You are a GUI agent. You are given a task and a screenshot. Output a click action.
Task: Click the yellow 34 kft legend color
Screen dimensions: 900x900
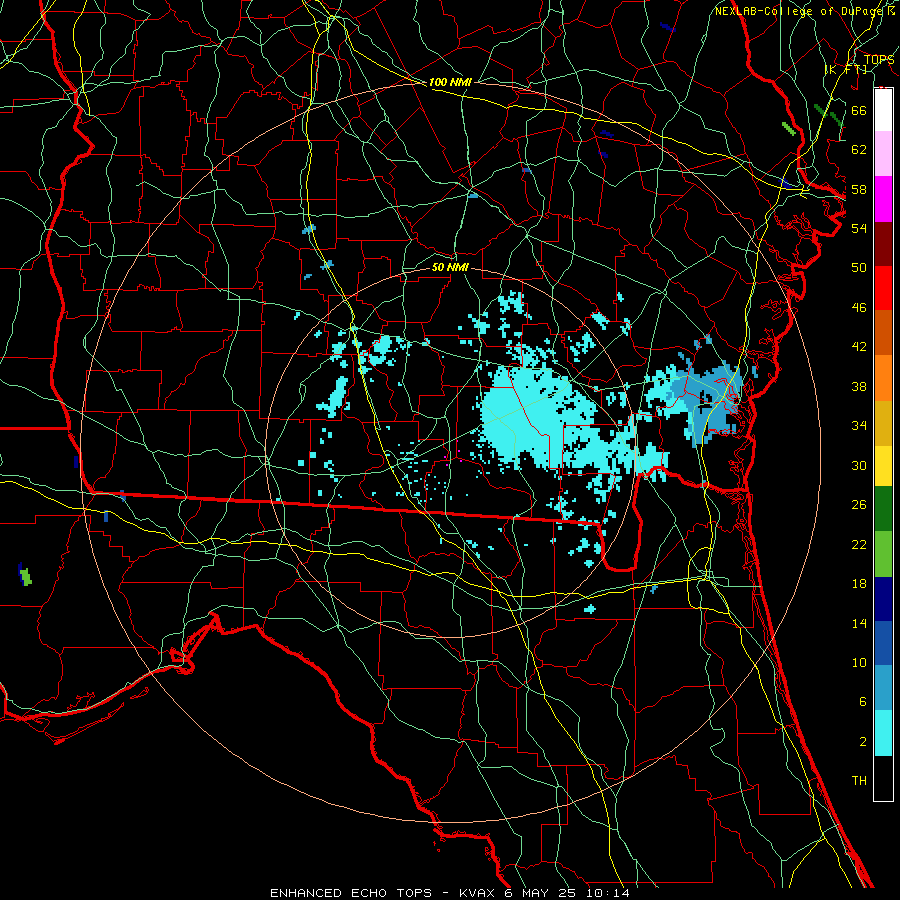(883, 466)
